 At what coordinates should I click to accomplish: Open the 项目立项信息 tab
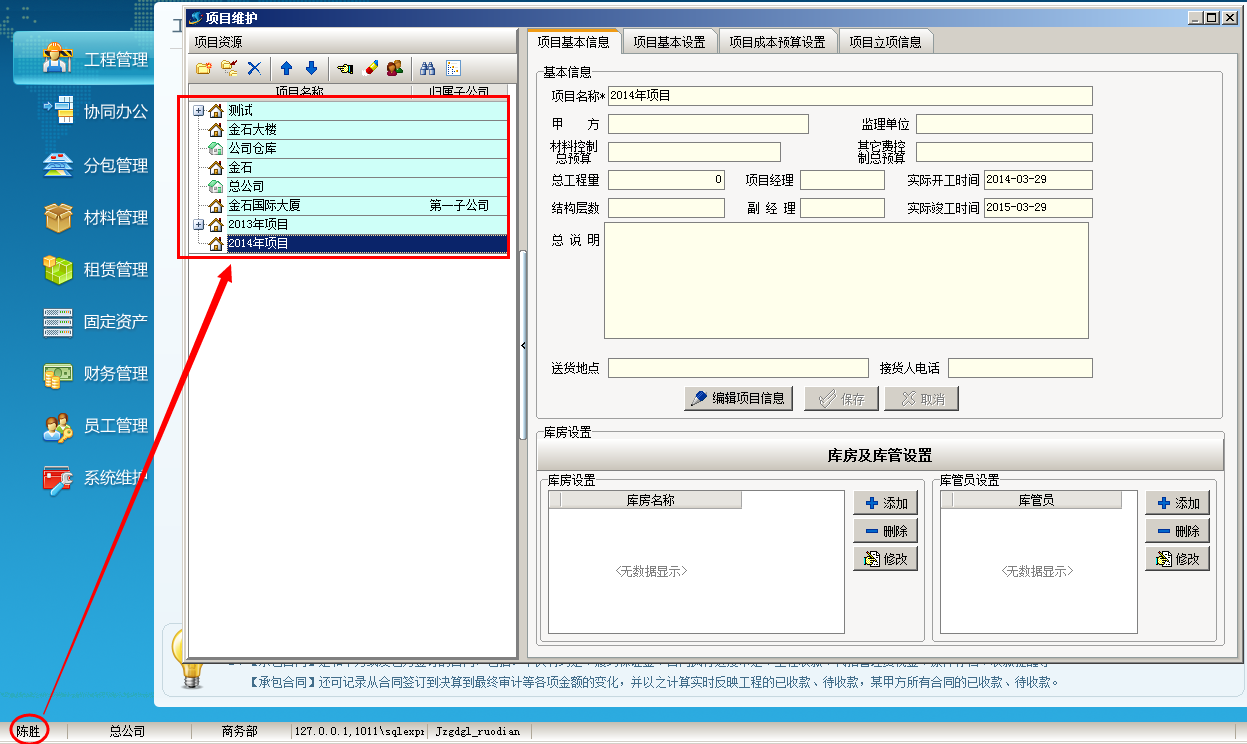pos(885,42)
